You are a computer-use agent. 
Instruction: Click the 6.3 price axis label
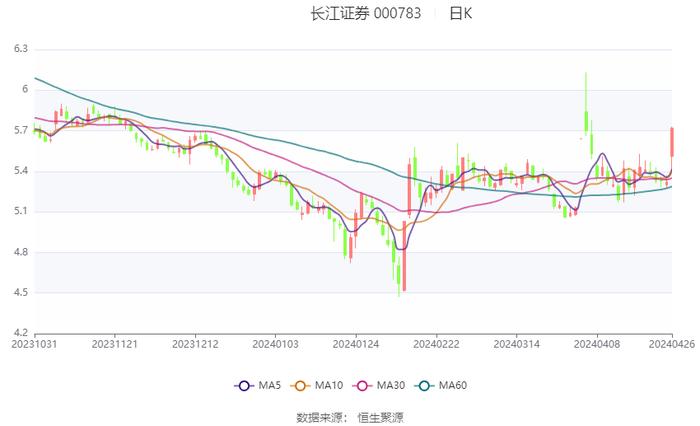(x=21, y=49)
